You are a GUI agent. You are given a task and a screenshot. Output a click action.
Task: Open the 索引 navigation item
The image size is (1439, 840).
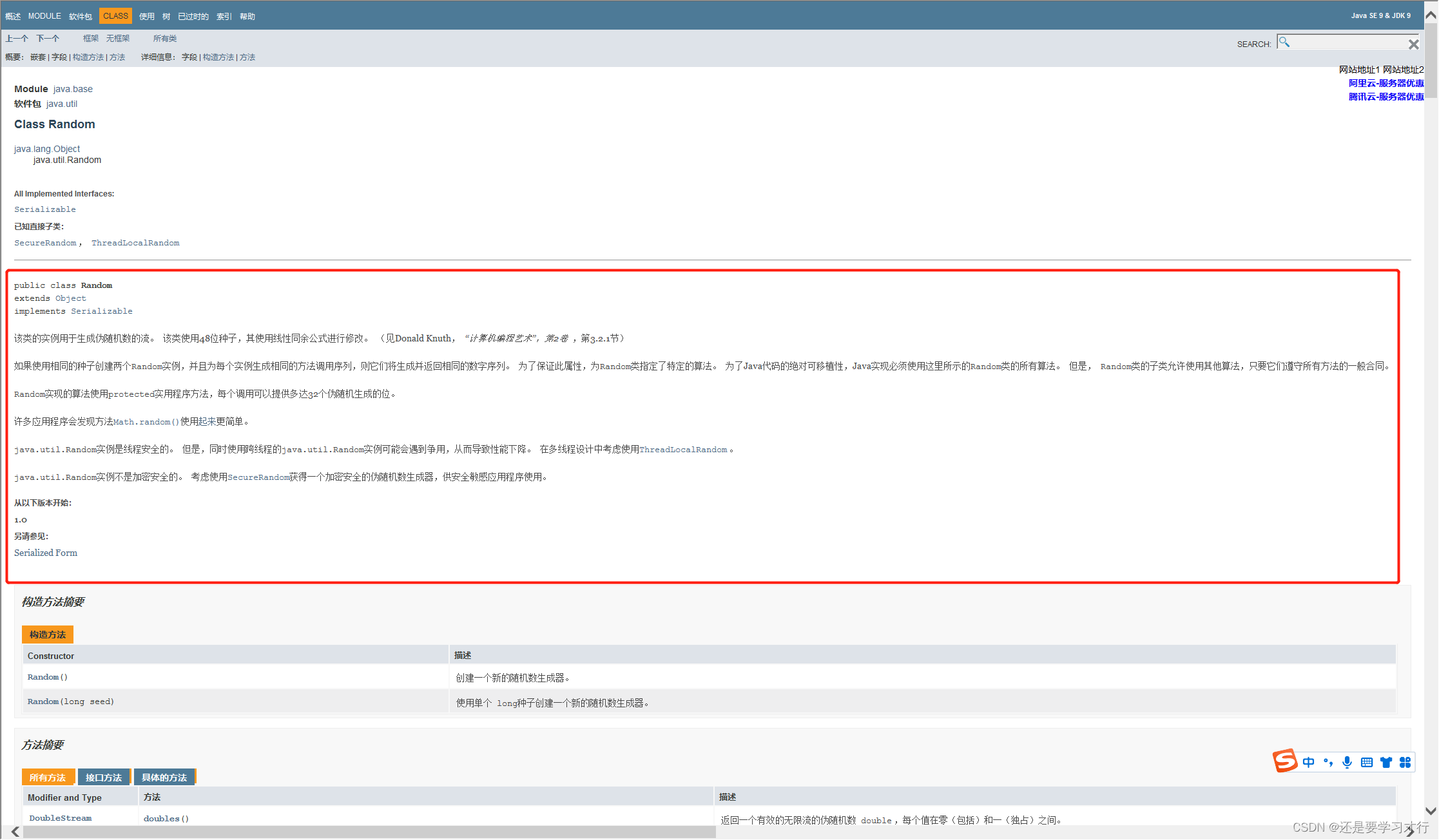click(x=224, y=16)
